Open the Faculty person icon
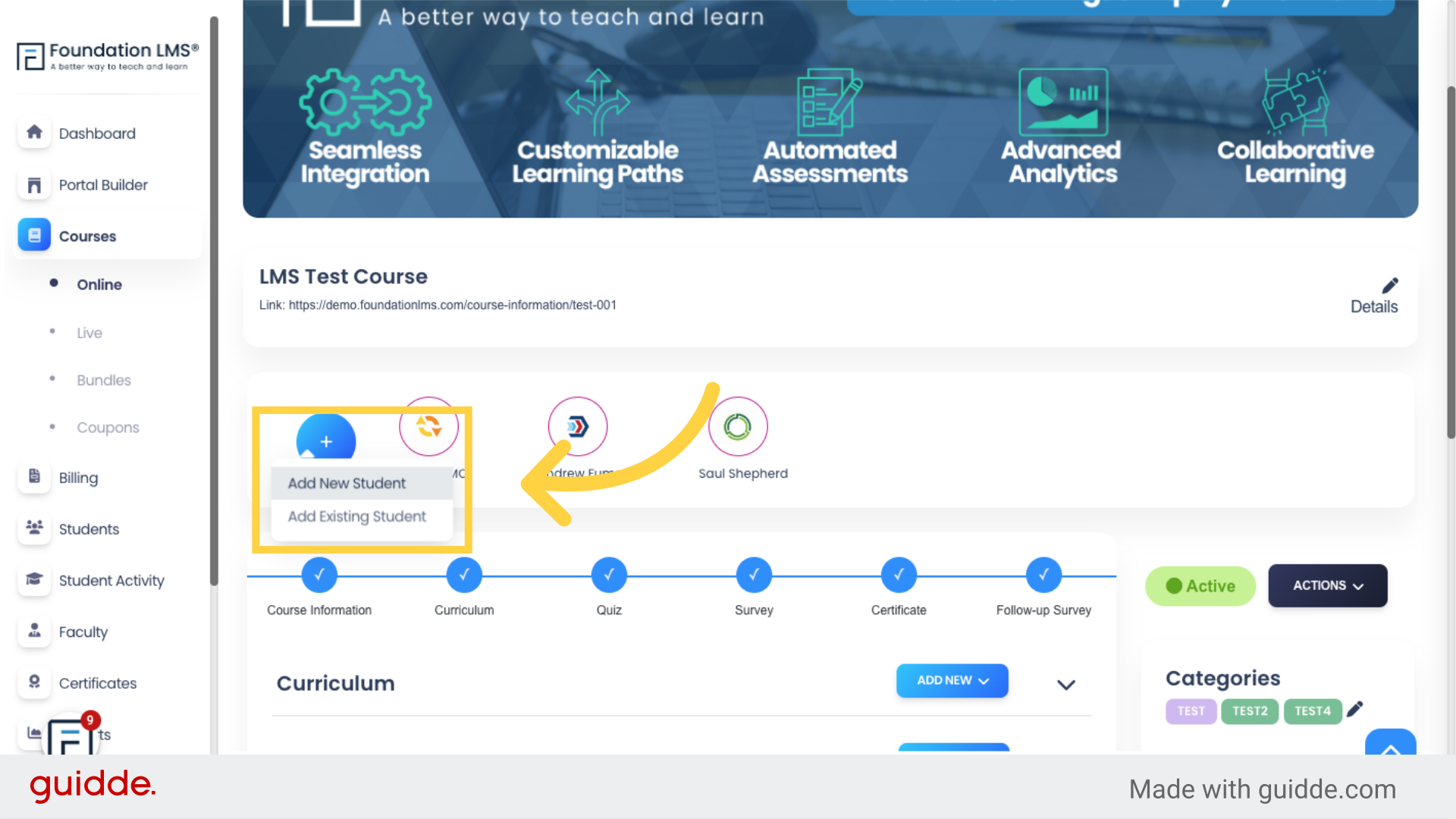Viewport: 1456px width, 819px height. tap(34, 631)
